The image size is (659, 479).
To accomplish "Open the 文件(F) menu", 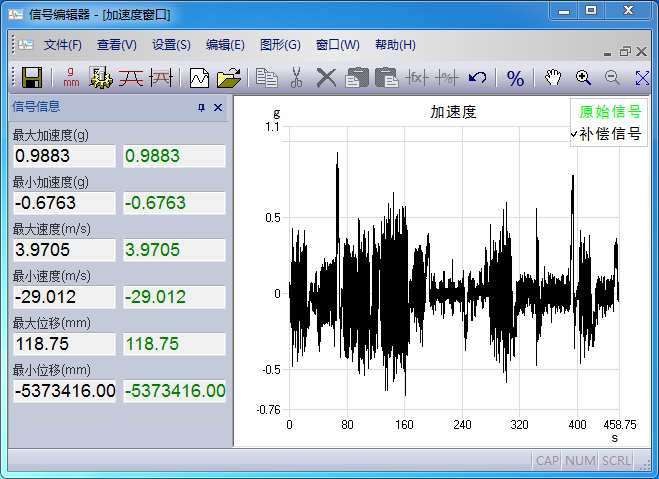I will click(63, 45).
